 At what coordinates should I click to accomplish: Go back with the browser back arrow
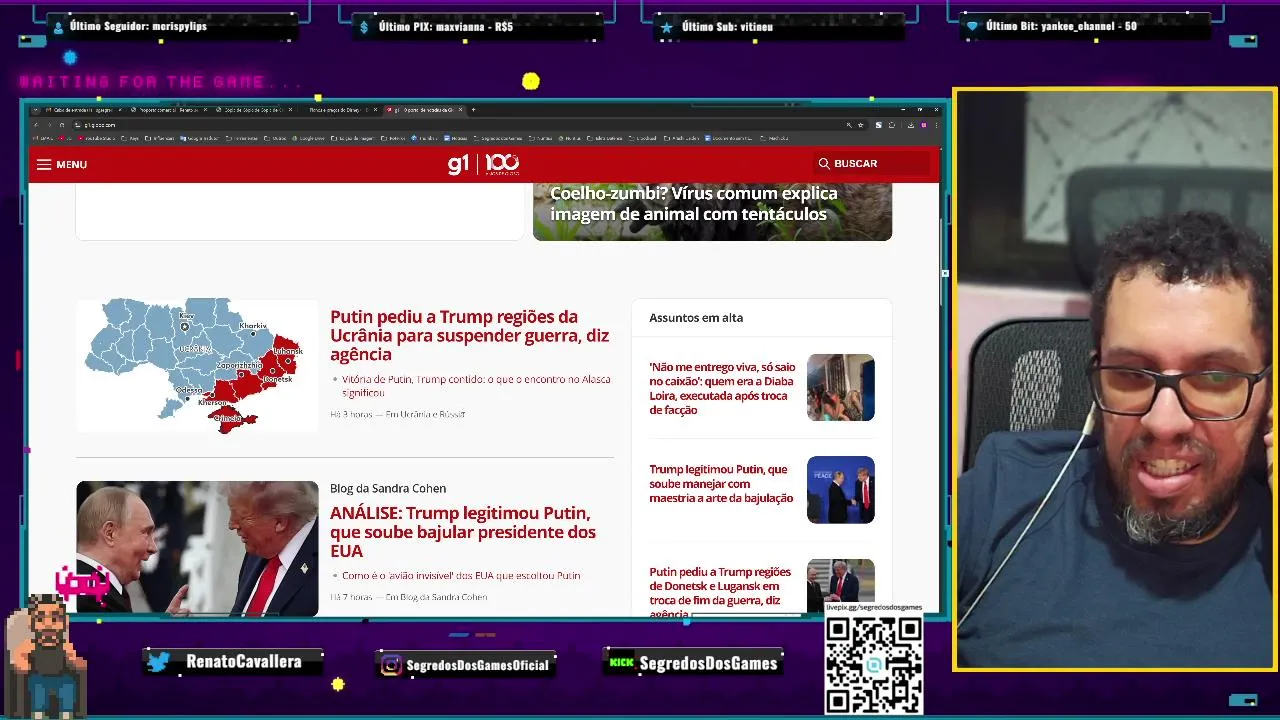click(35, 125)
